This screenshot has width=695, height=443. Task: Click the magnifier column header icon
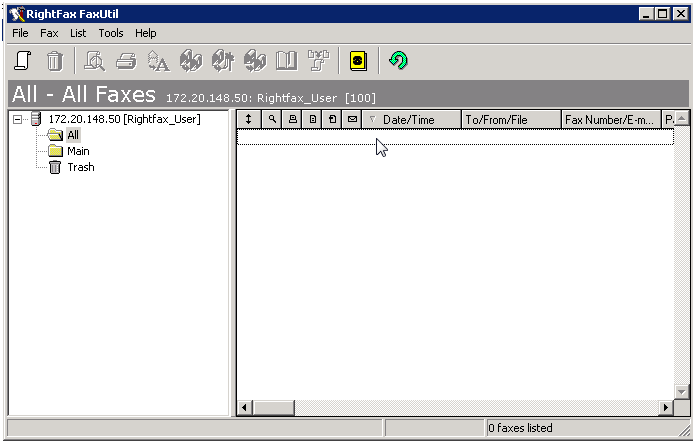coord(272,119)
